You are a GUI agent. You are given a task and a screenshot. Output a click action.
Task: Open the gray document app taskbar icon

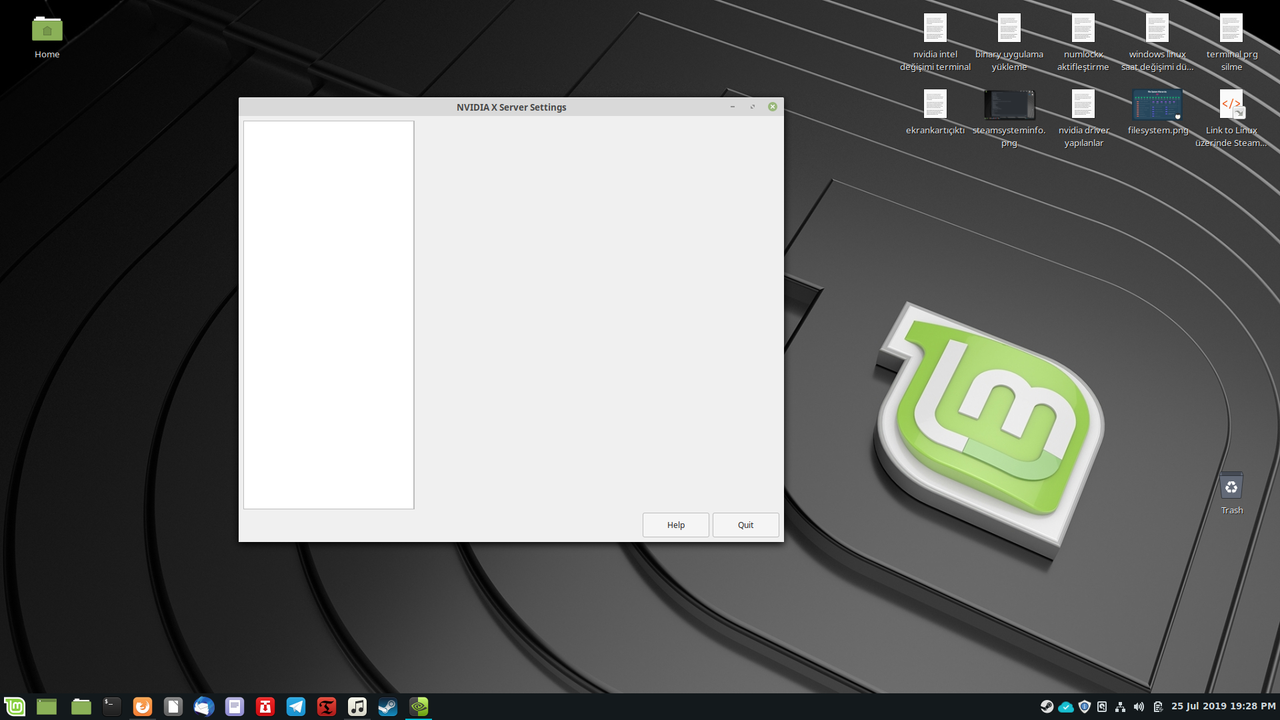pyautogui.click(x=173, y=706)
